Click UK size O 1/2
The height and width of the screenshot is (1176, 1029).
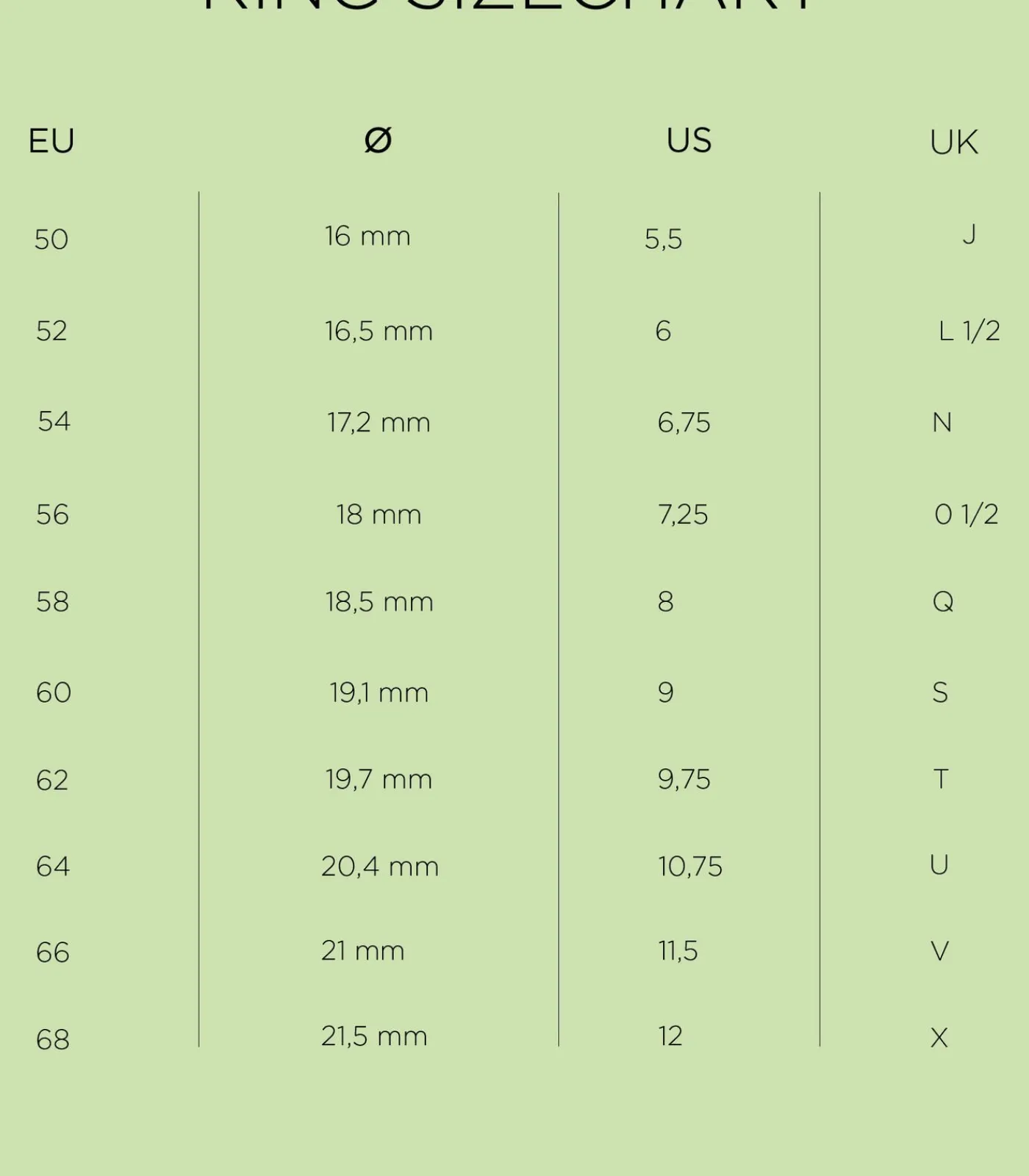tap(966, 514)
